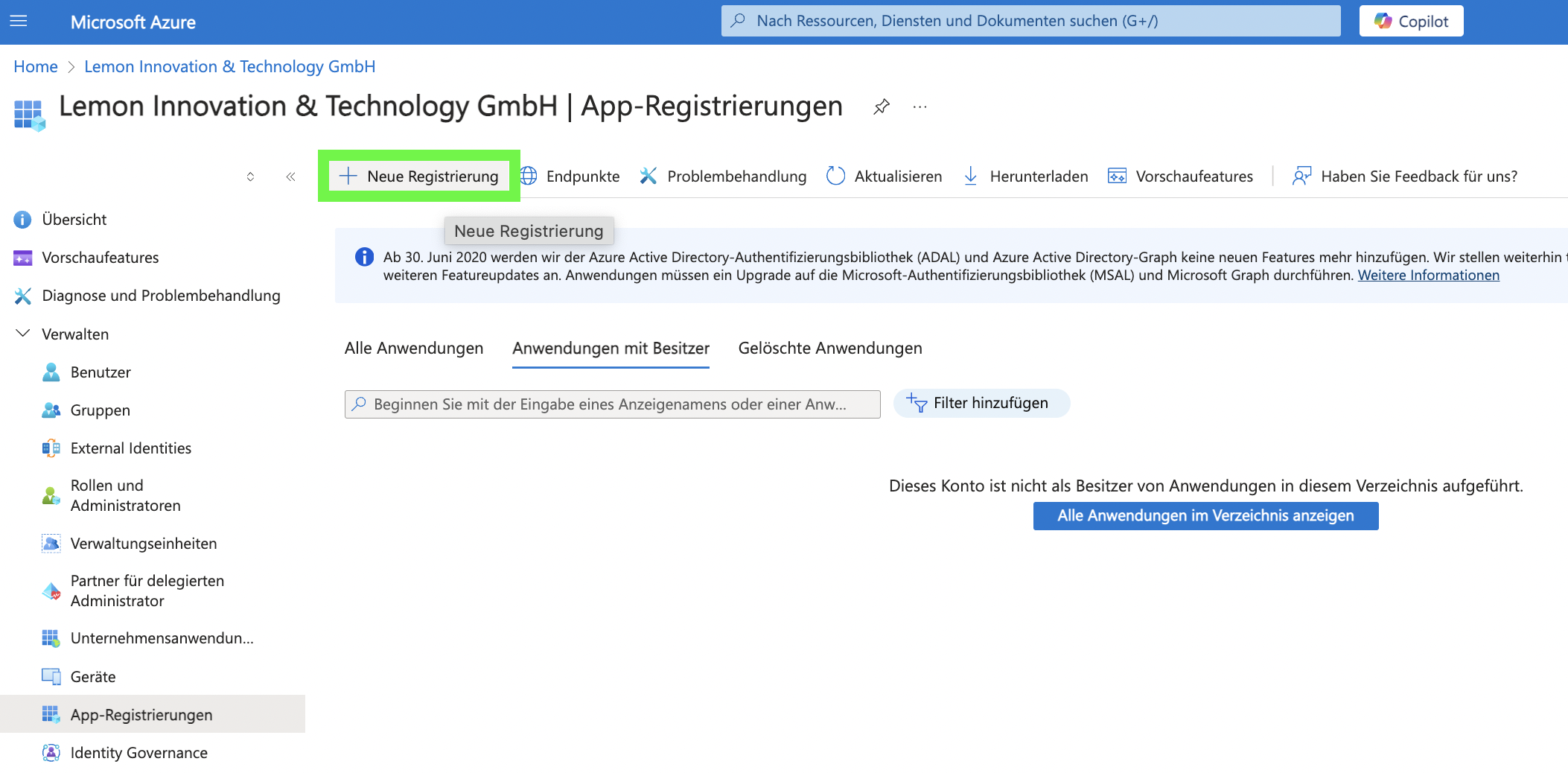Collapse the sidebar with double chevron
The image size is (1568, 773).
pos(290,176)
